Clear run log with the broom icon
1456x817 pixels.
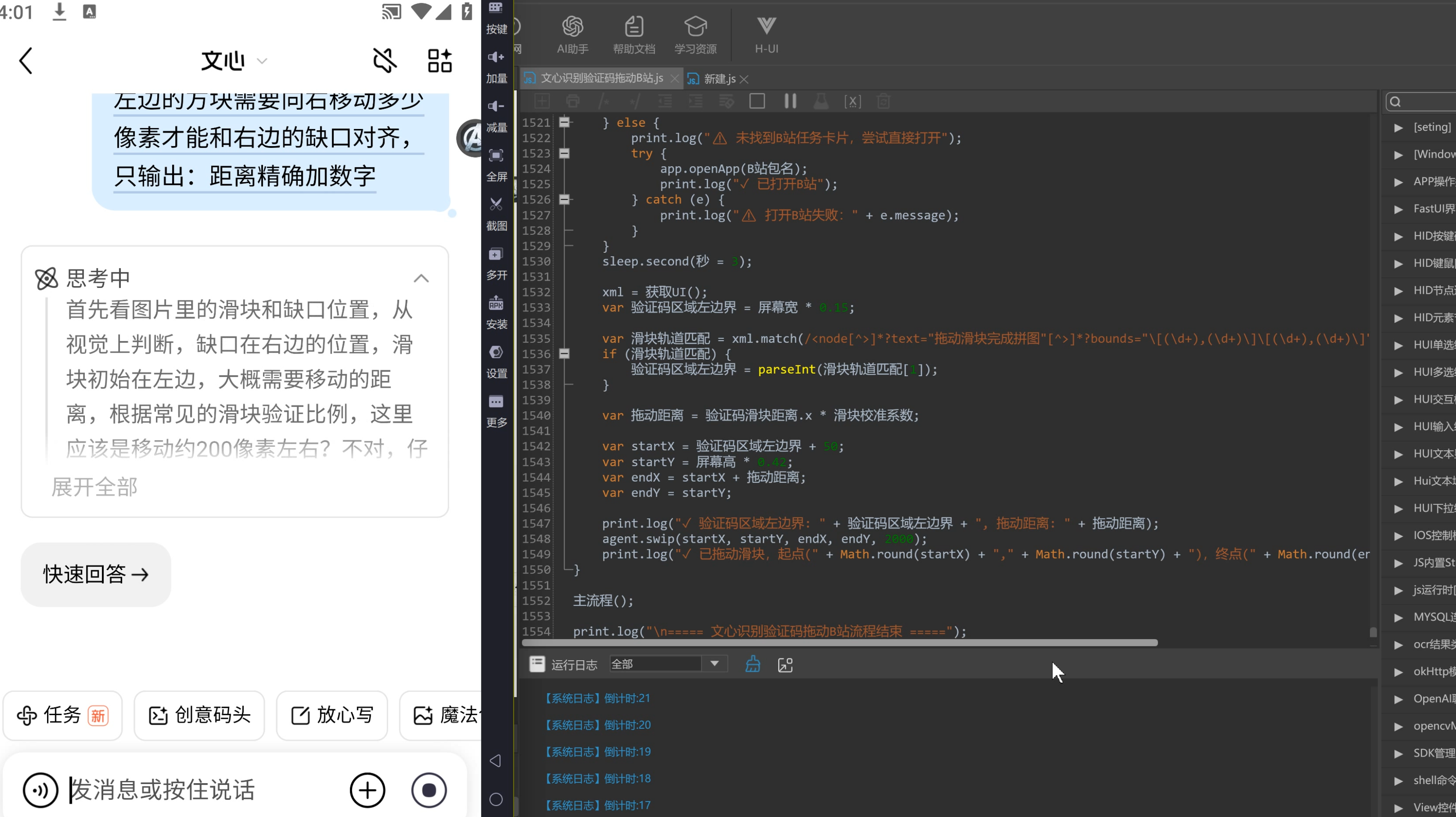click(752, 664)
